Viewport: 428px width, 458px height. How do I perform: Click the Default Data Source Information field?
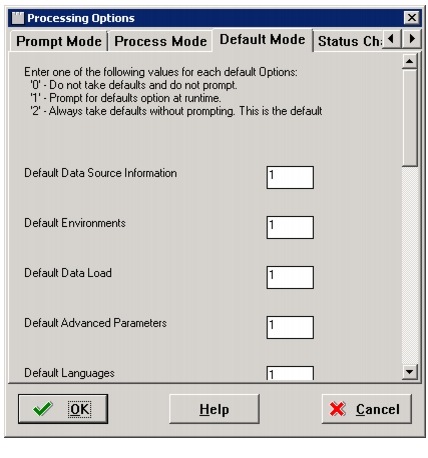[290, 177]
